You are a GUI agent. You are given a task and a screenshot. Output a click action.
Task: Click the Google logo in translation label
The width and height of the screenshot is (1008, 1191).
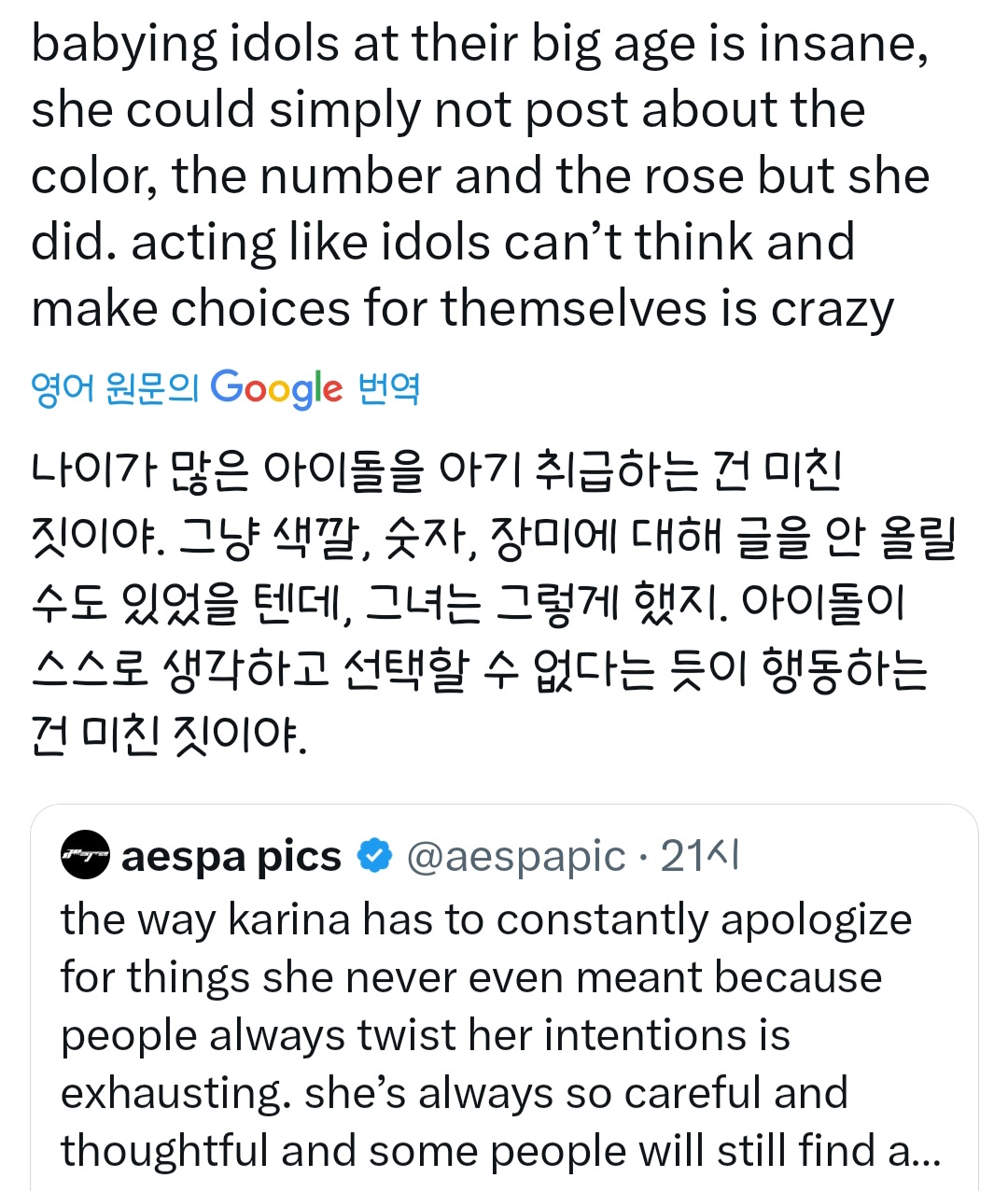tap(276, 388)
